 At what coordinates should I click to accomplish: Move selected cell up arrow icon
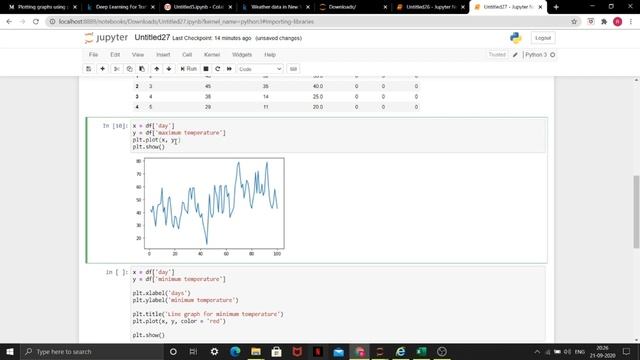click(x=157, y=69)
